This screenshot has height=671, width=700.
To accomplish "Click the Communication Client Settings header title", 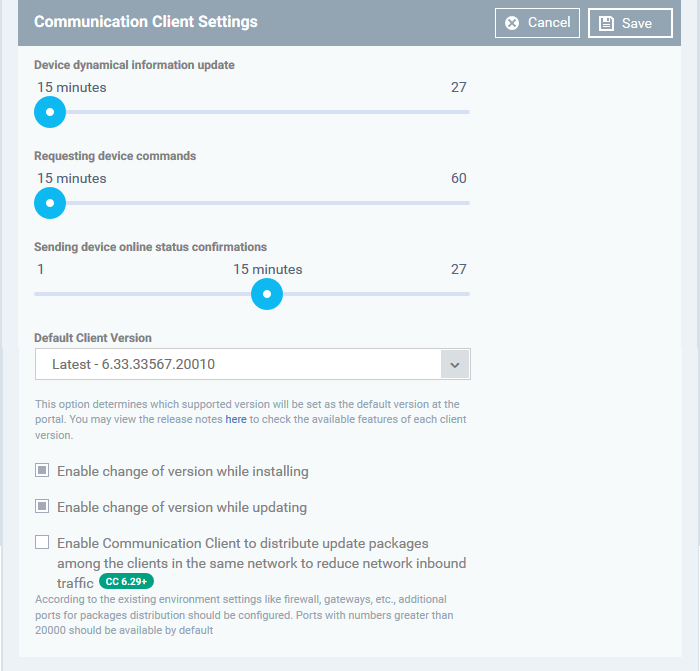I will click(x=146, y=21).
